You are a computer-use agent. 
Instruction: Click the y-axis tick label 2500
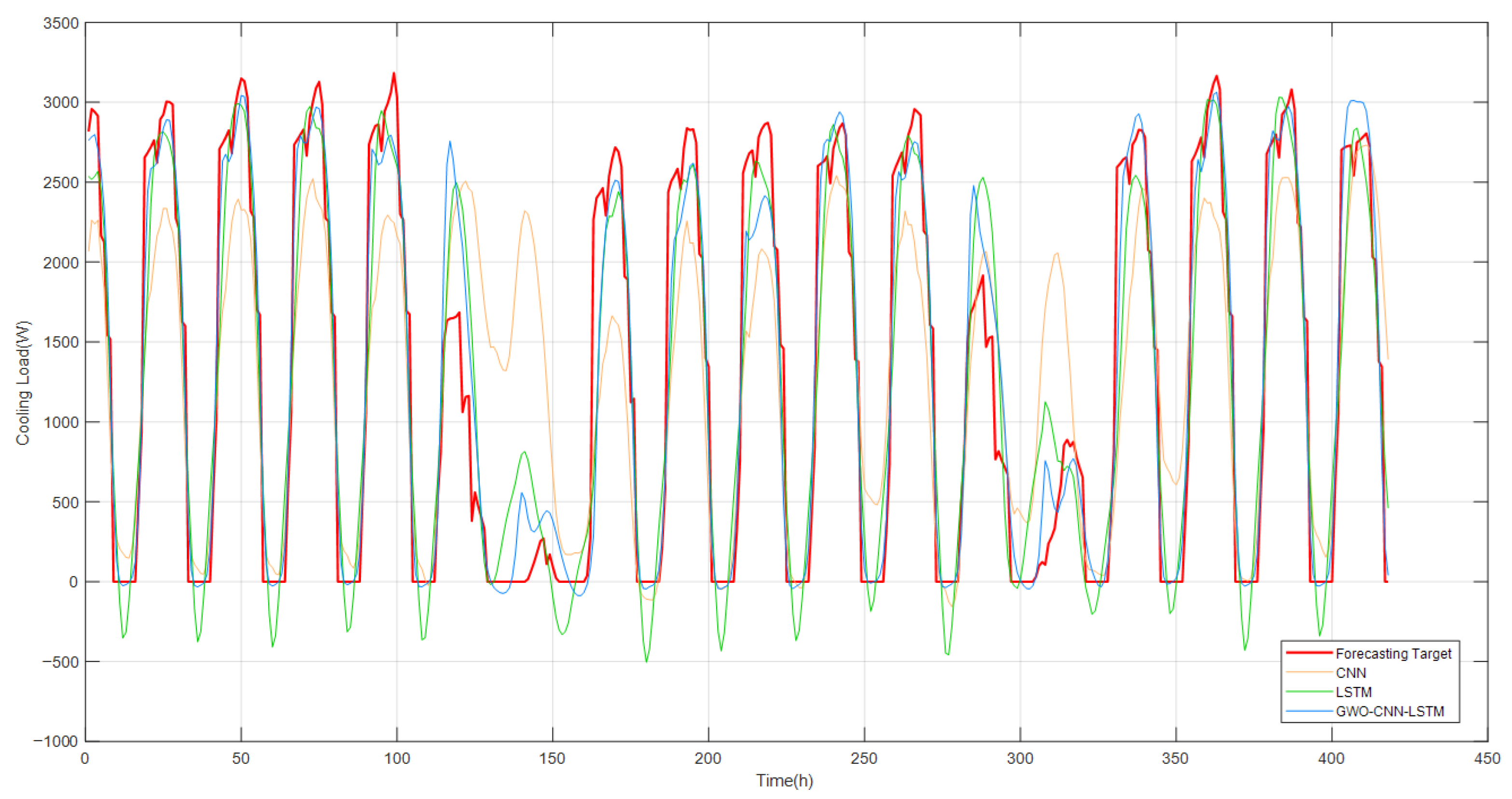point(60,182)
